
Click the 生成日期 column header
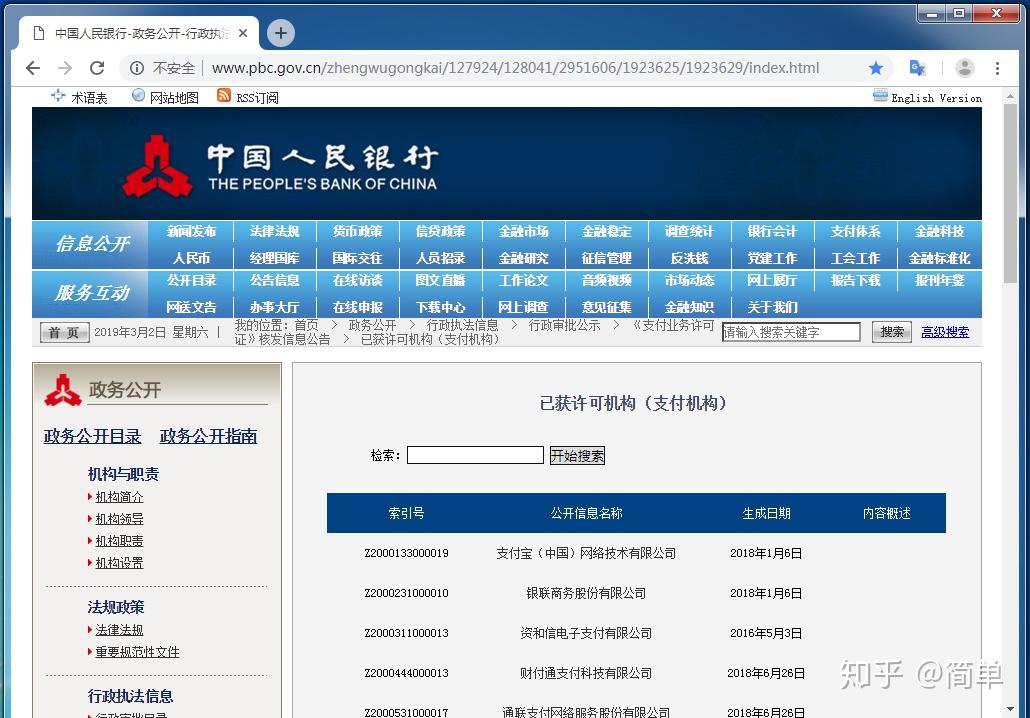coord(766,513)
